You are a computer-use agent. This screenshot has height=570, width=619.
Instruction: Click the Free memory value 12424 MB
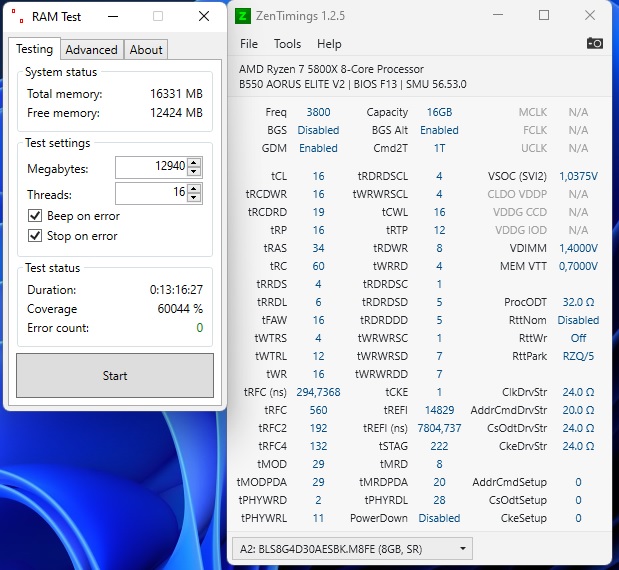pos(176,113)
